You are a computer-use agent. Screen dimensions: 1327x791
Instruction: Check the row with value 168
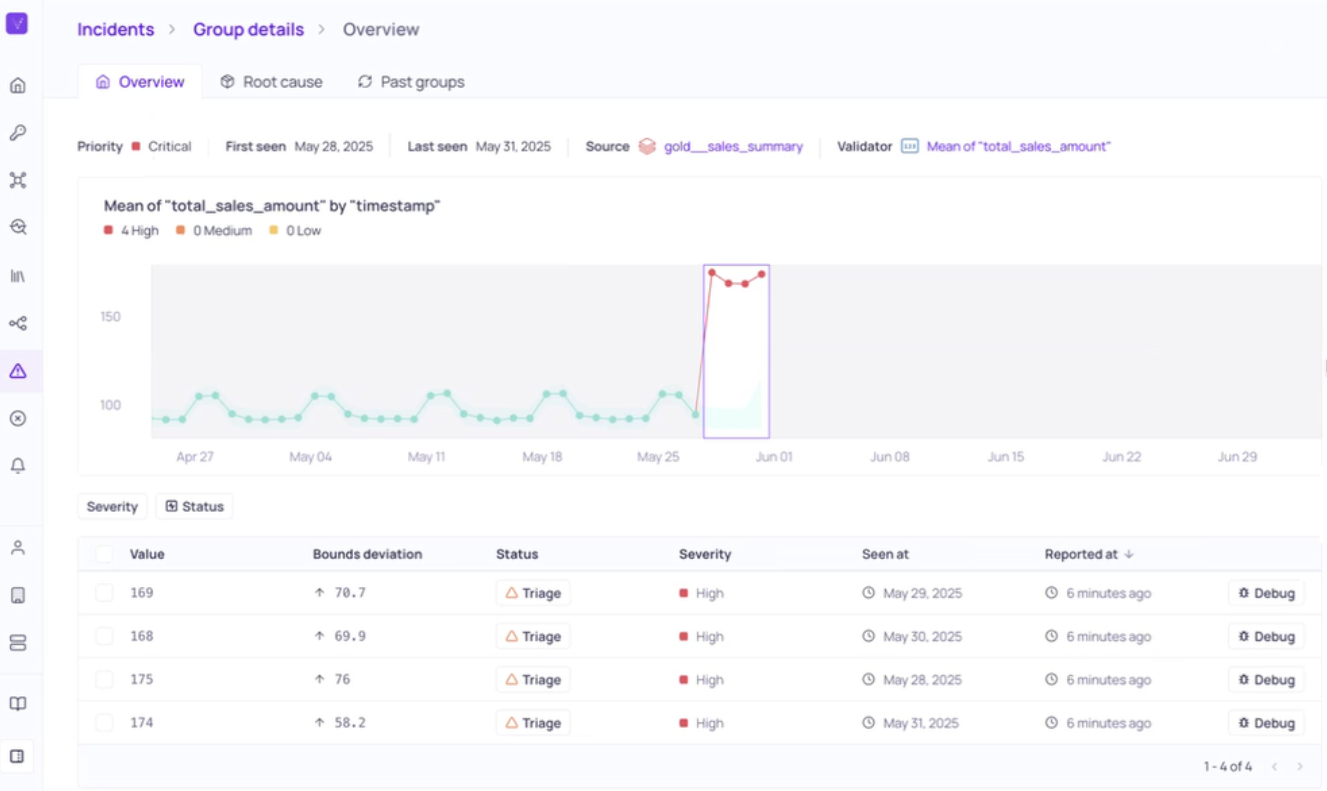tap(104, 636)
